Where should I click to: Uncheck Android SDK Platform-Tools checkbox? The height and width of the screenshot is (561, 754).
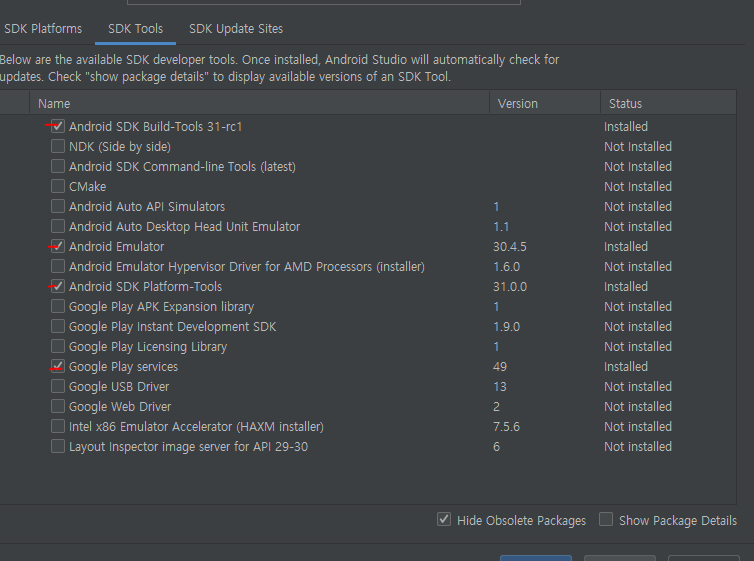click(58, 287)
